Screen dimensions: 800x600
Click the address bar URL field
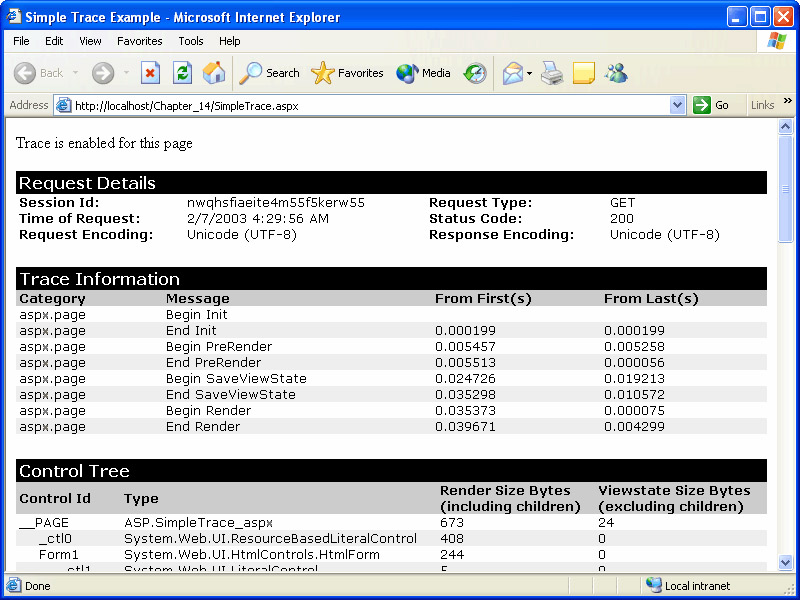click(370, 105)
